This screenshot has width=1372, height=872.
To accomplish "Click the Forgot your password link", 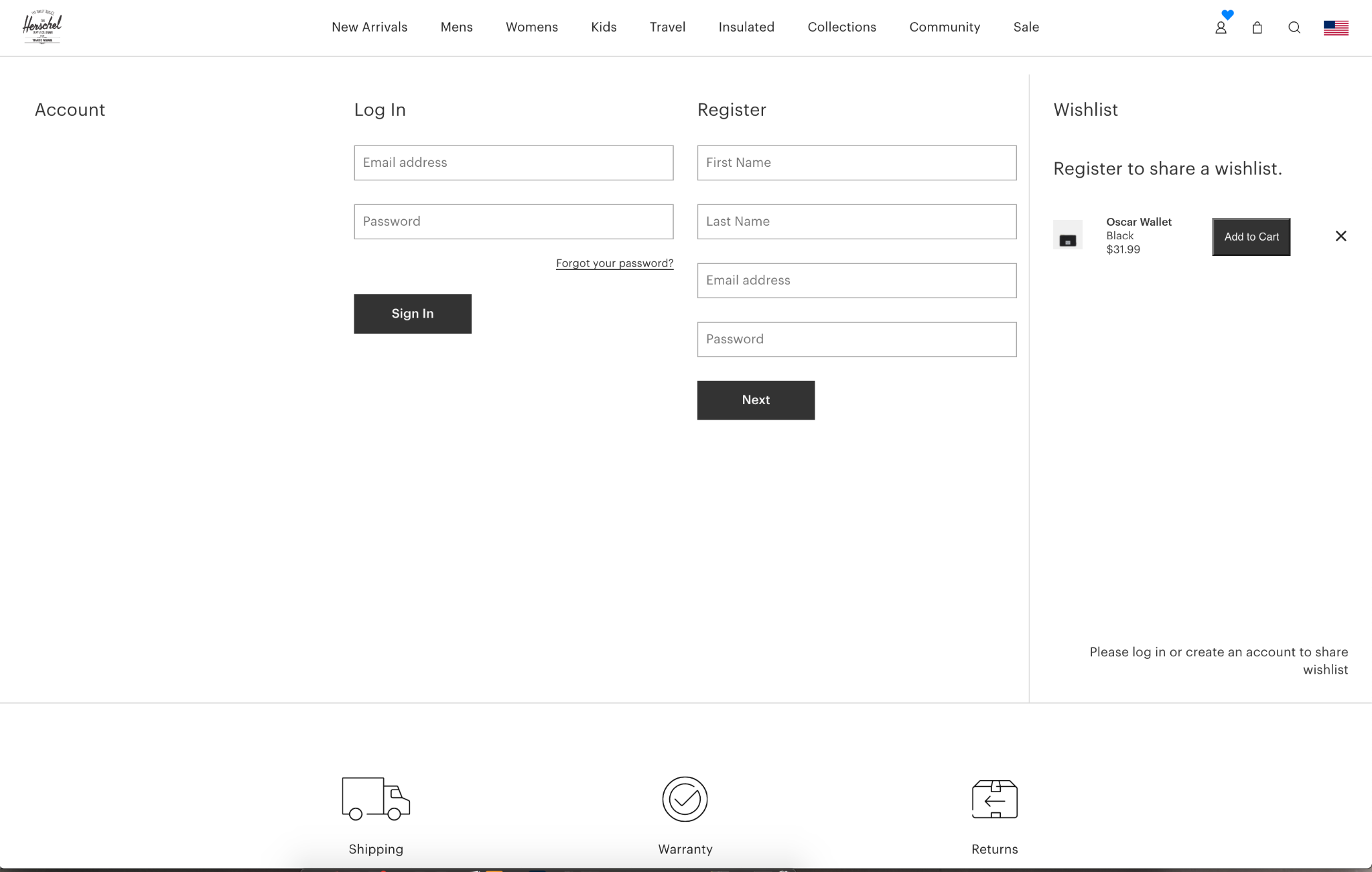I will [x=614, y=263].
